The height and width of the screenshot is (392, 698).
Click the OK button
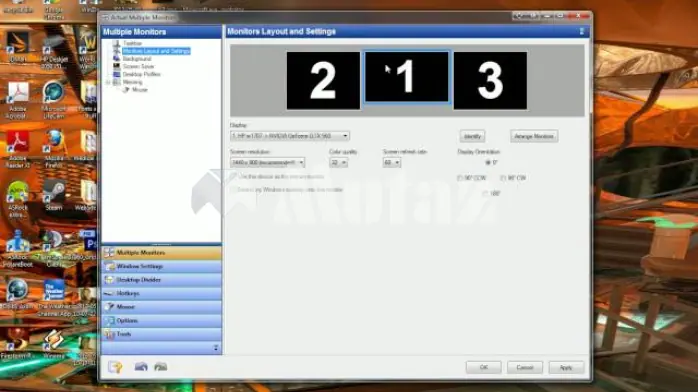coord(483,368)
